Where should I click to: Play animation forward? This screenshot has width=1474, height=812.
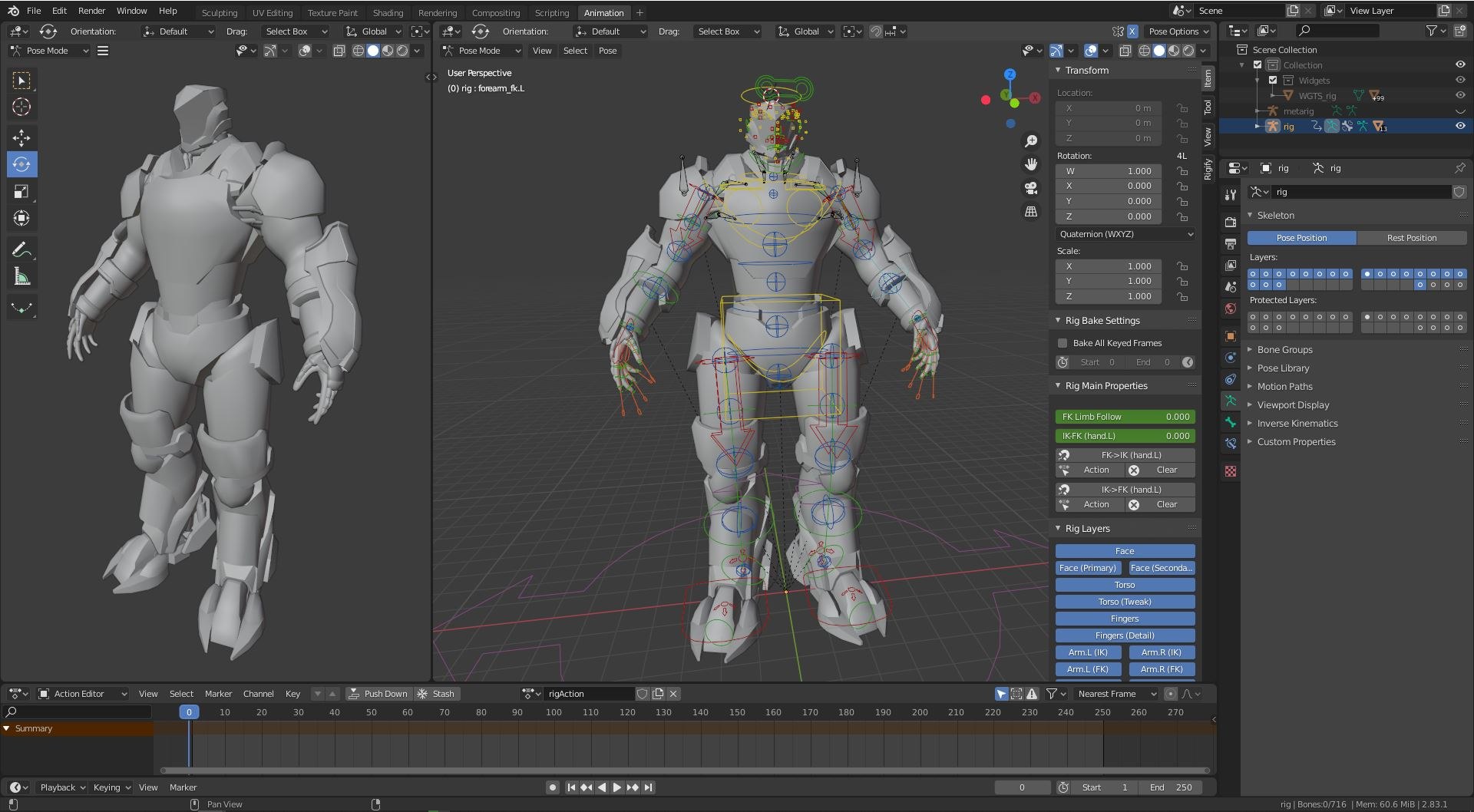click(616, 787)
